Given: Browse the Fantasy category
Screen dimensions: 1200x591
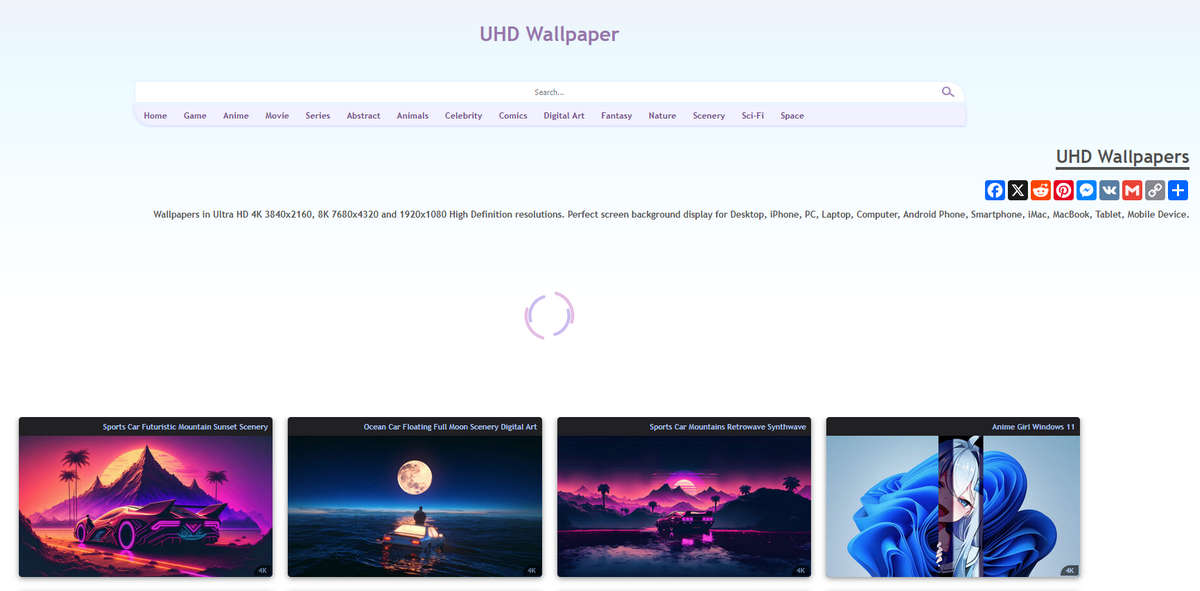Looking at the screenshot, I should pyautogui.click(x=616, y=116).
